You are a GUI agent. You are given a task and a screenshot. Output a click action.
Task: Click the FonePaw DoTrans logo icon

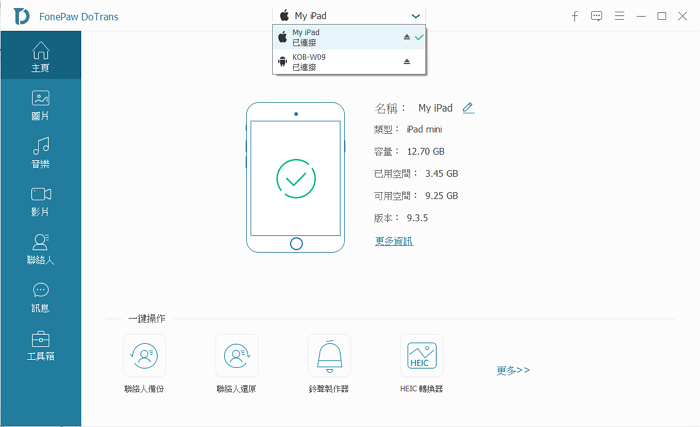(21, 17)
